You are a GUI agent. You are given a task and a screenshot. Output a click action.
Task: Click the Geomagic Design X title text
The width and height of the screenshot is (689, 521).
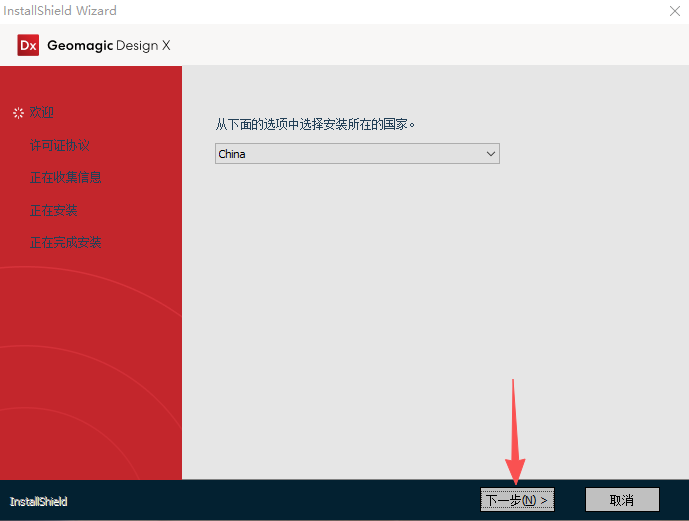(109, 46)
